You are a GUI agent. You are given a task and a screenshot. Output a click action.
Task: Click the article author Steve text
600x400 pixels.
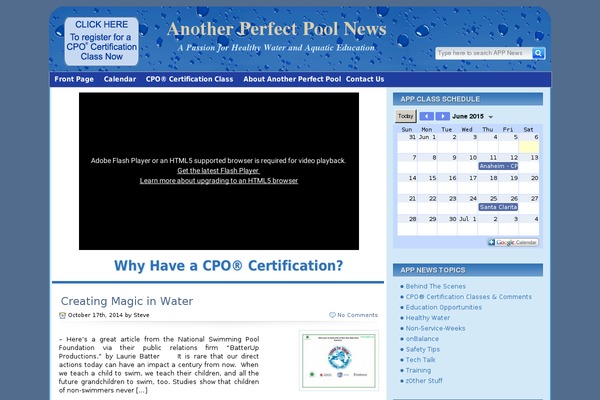pos(141,315)
